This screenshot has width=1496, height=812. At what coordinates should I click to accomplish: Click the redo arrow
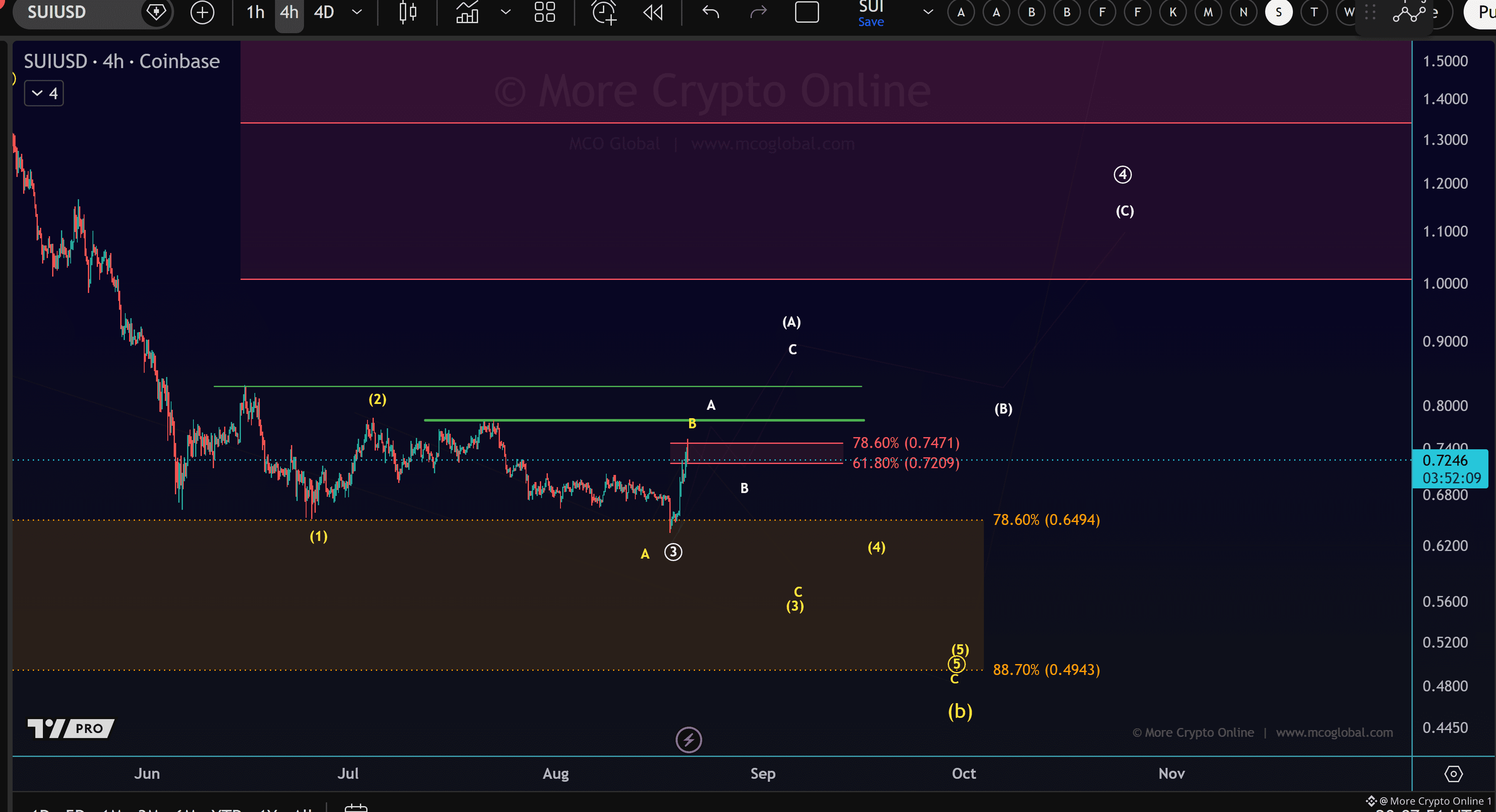758,12
